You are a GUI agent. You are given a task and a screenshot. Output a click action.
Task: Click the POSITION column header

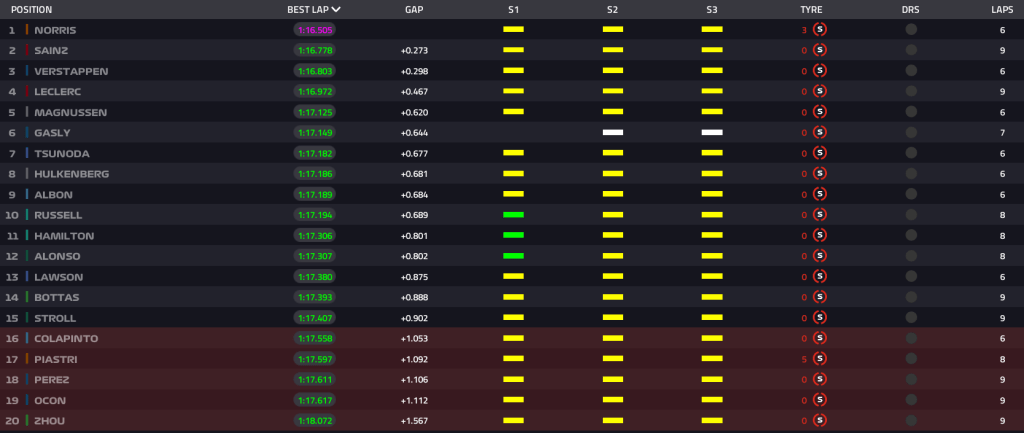[x=31, y=10]
